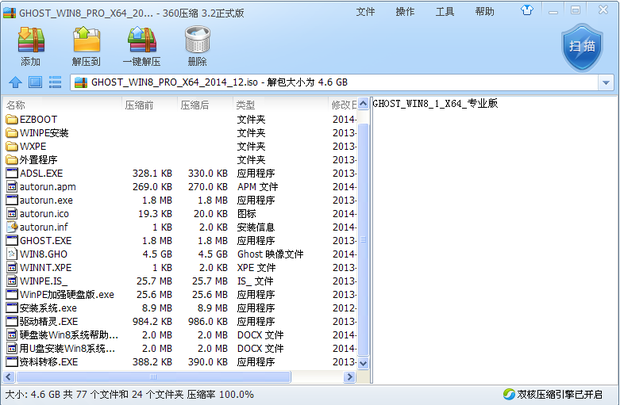Switch to the list view mode
The width and height of the screenshot is (620, 405).
click(x=55, y=82)
